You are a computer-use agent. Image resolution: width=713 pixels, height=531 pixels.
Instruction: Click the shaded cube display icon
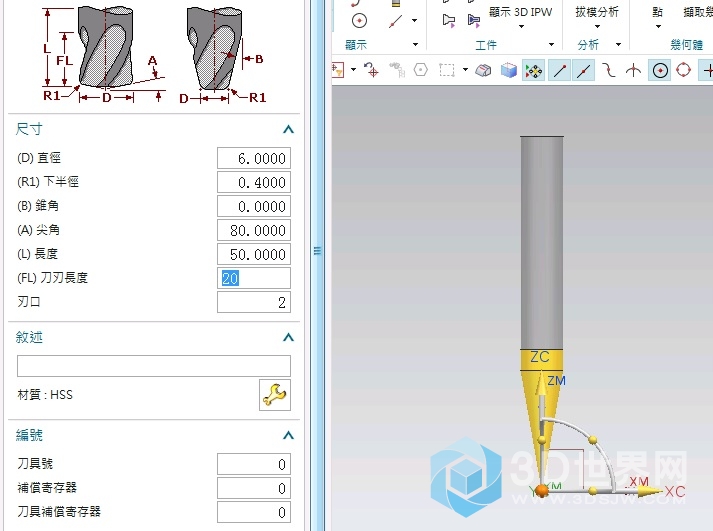tap(509, 70)
